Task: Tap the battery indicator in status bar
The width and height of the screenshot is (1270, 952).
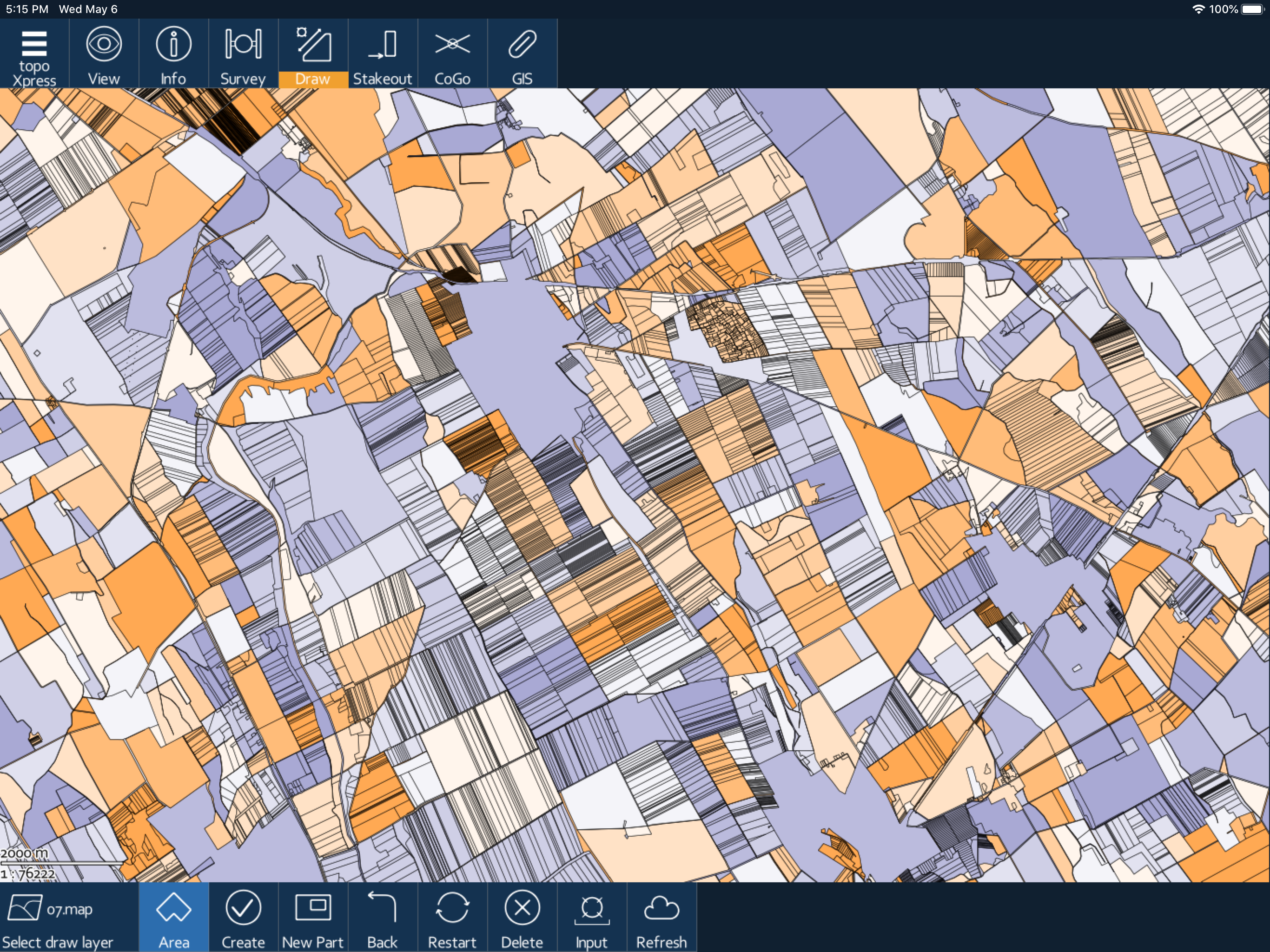Action: tap(1252, 9)
